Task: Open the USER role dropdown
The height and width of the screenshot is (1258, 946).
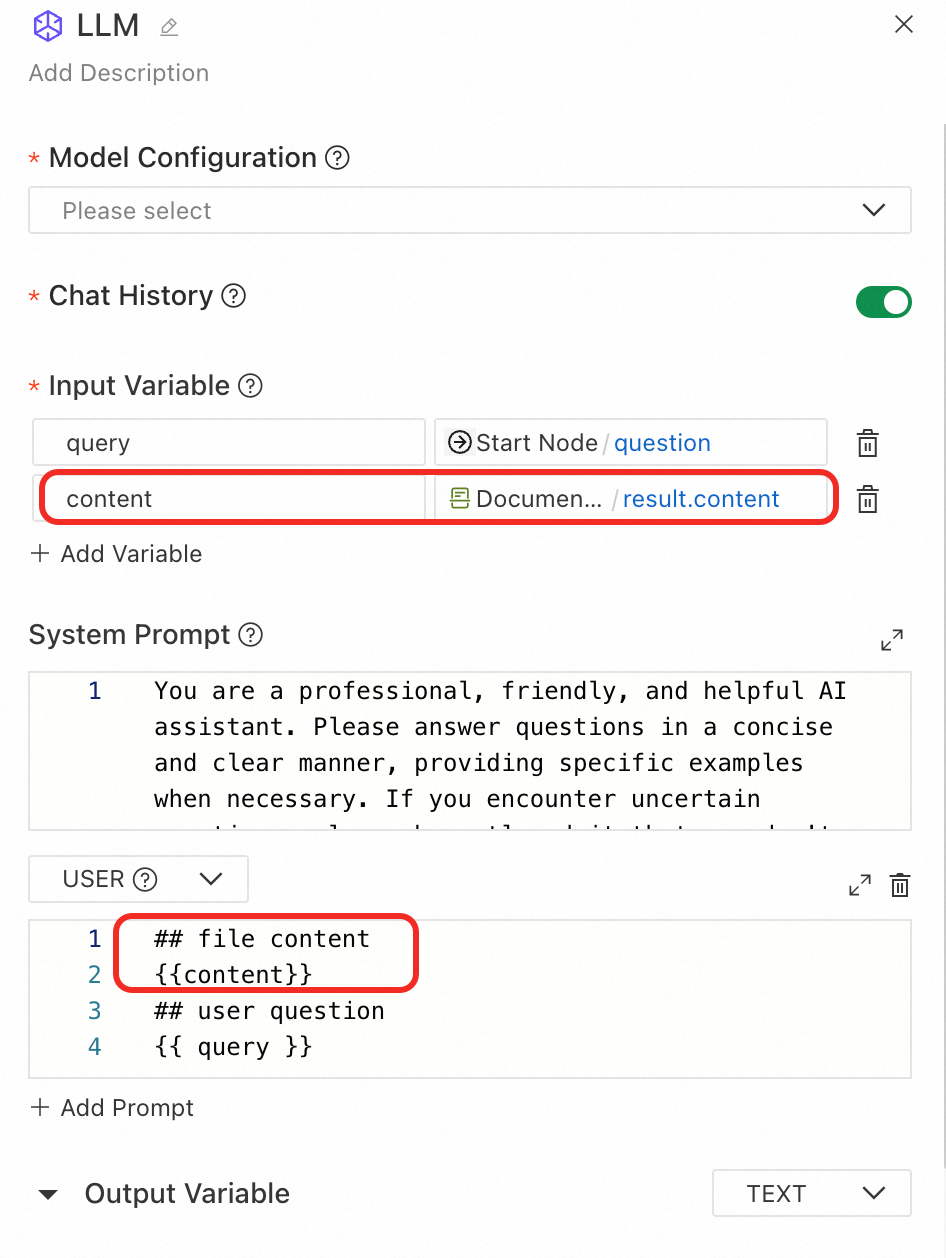Action: click(x=139, y=880)
